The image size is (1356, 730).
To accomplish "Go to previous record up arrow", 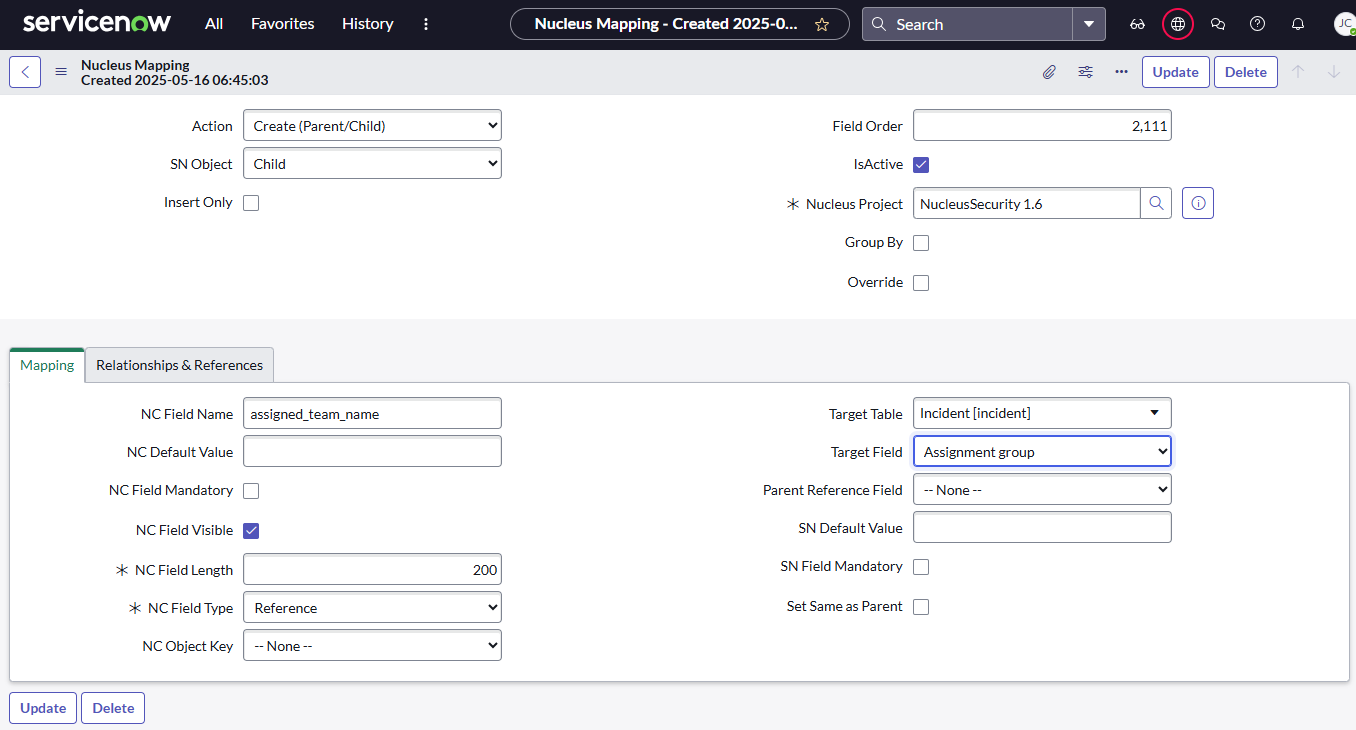I will [1298, 72].
